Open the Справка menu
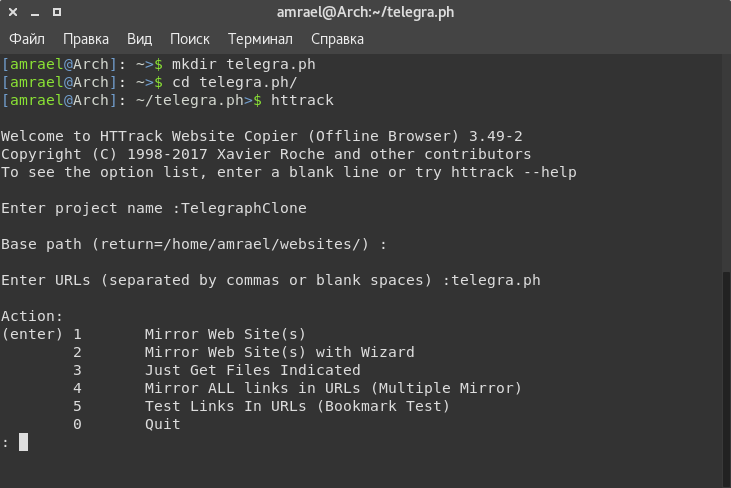731x488 pixels. pyautogui.click(x=337, y=39)
